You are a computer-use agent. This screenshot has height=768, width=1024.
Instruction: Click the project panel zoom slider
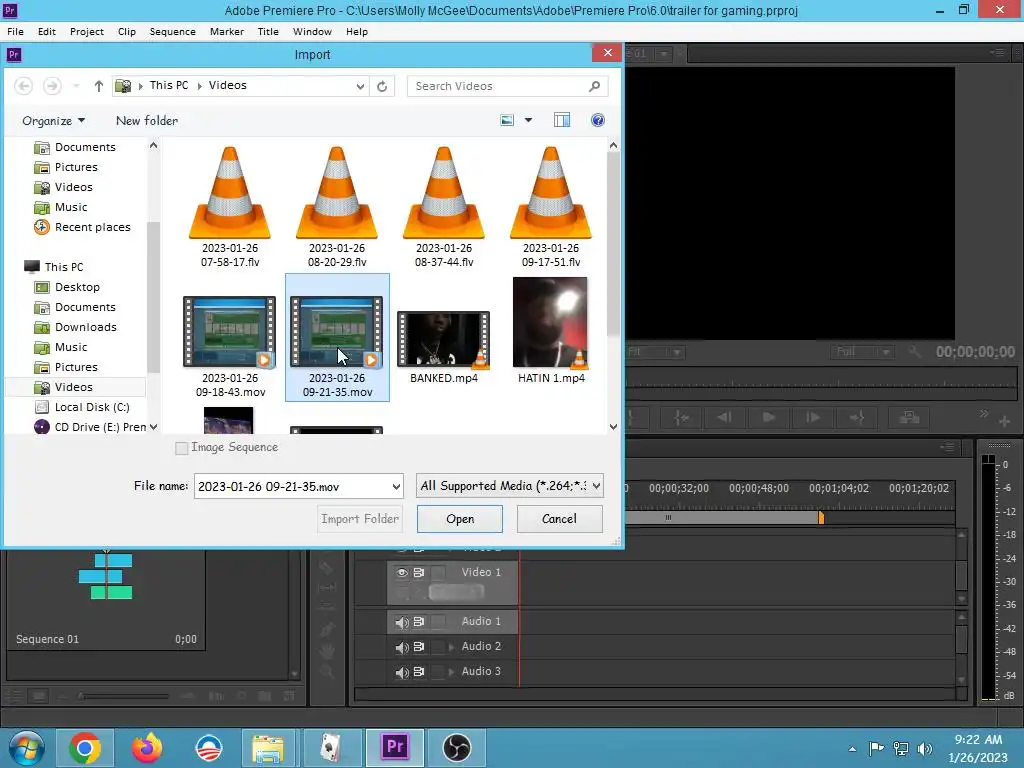pos(124,696)
